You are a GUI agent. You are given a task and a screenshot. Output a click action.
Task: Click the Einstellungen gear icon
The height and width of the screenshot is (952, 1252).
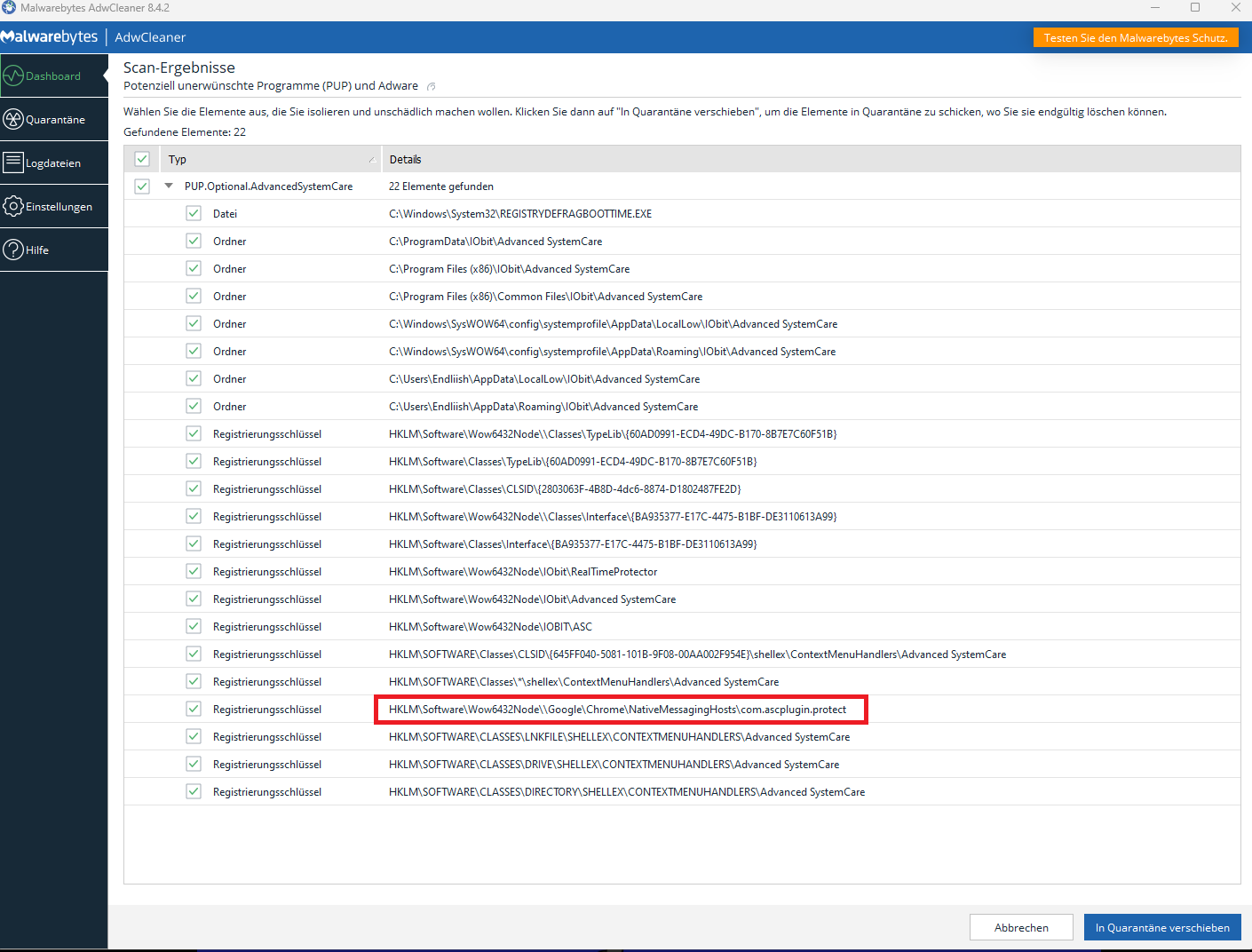coord(13,206)
